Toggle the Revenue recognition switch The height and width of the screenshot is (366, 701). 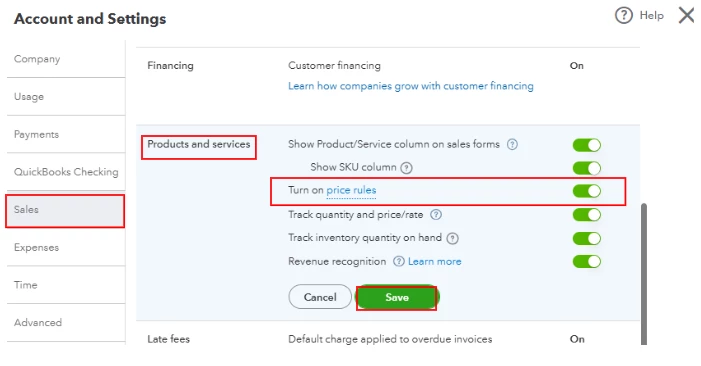pyautogui.click(x=587, y=261)
